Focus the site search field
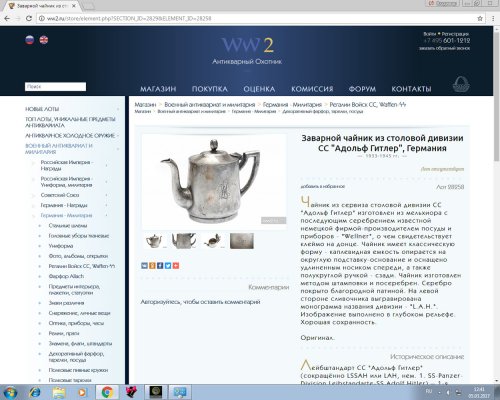The height and width of the screenshot is (400, 500). (x=55, y=87)
